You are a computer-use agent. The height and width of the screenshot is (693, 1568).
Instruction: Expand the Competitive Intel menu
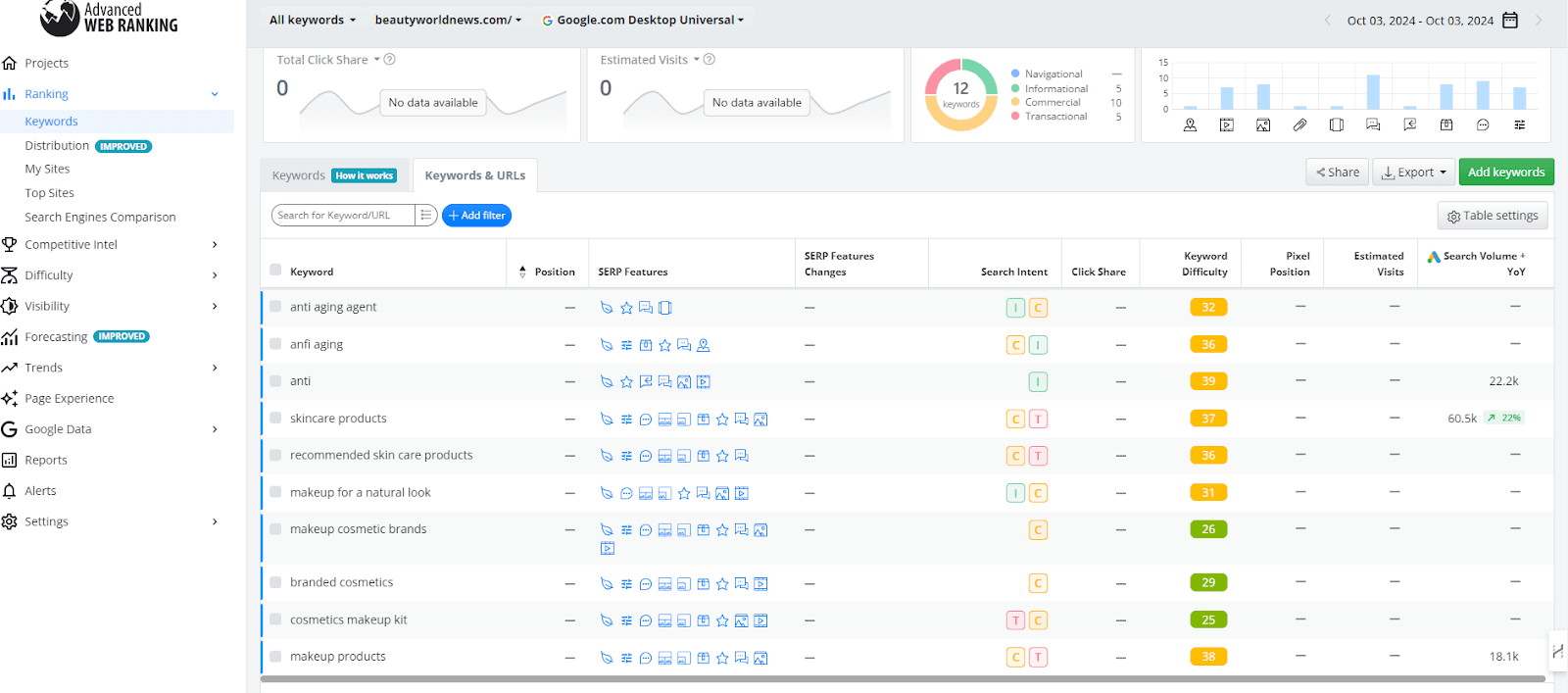tap(215, 244)
